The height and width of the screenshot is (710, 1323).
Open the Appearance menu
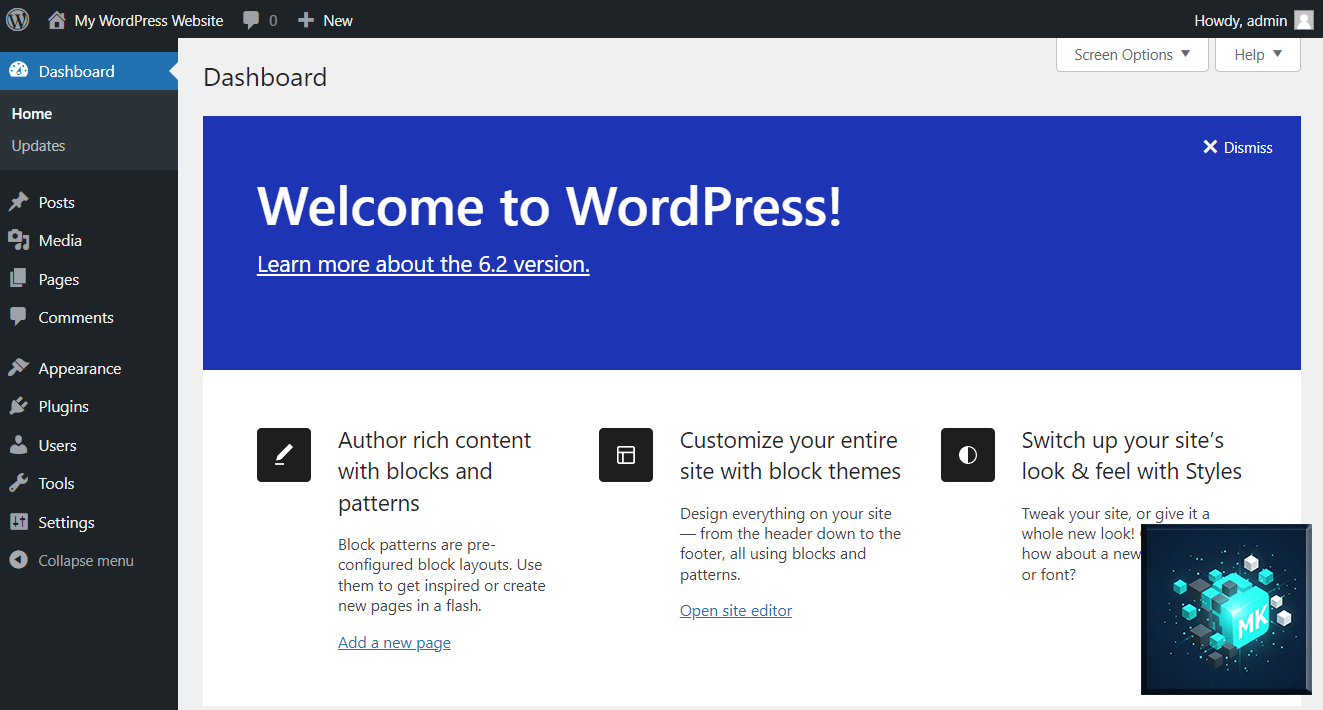[89, 368]
